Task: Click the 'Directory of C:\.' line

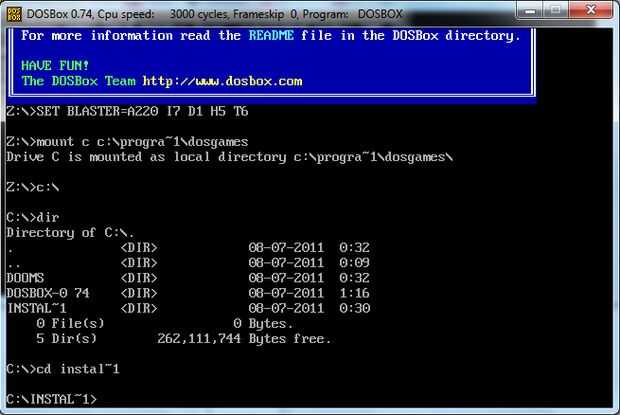Action: pyautogui.click(x=70, y=233)
